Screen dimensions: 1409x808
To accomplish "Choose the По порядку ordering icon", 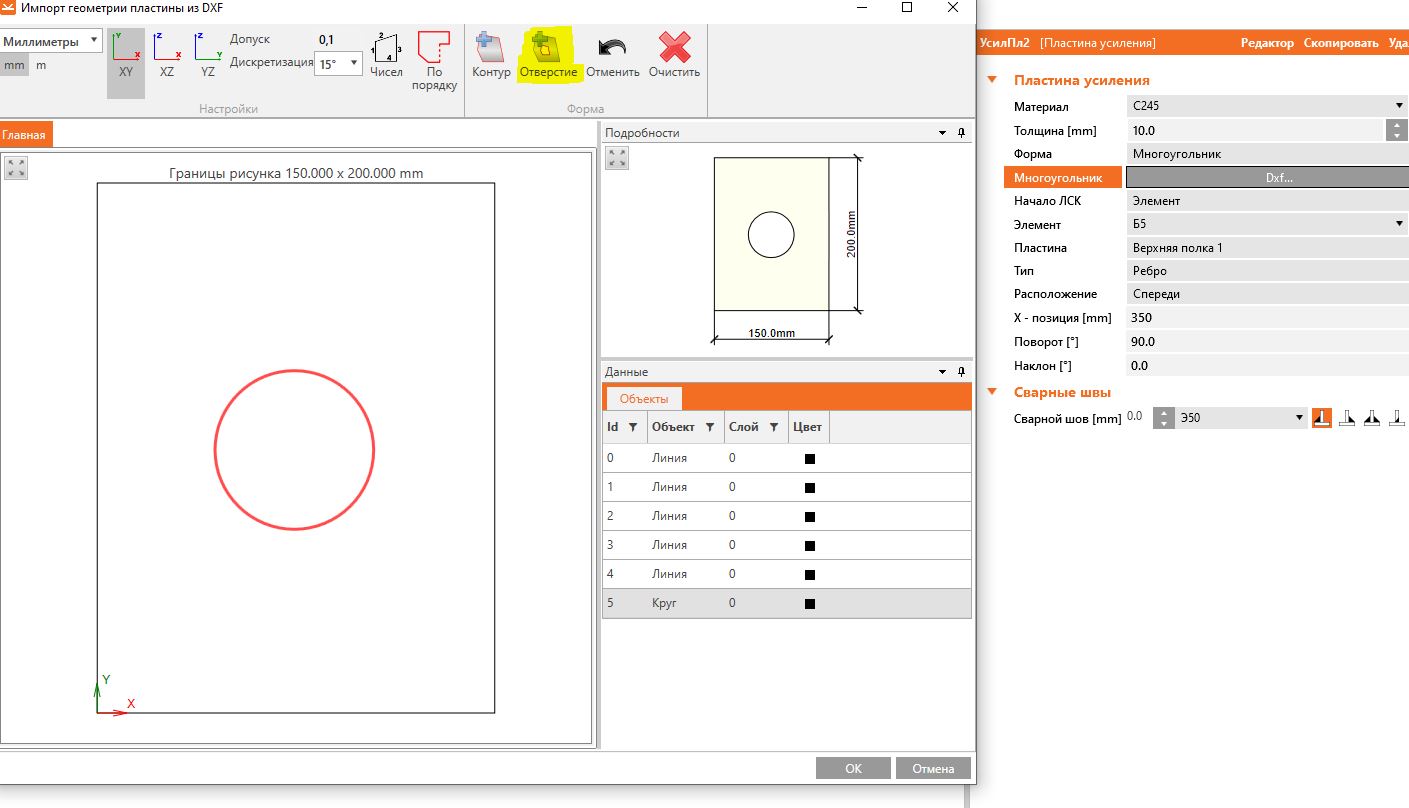I will (x=434, y=58).
